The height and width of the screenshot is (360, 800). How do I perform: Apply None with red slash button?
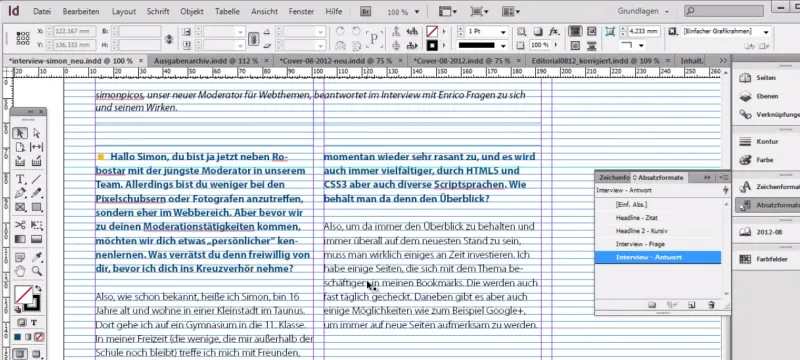click(x=39, y=337)
